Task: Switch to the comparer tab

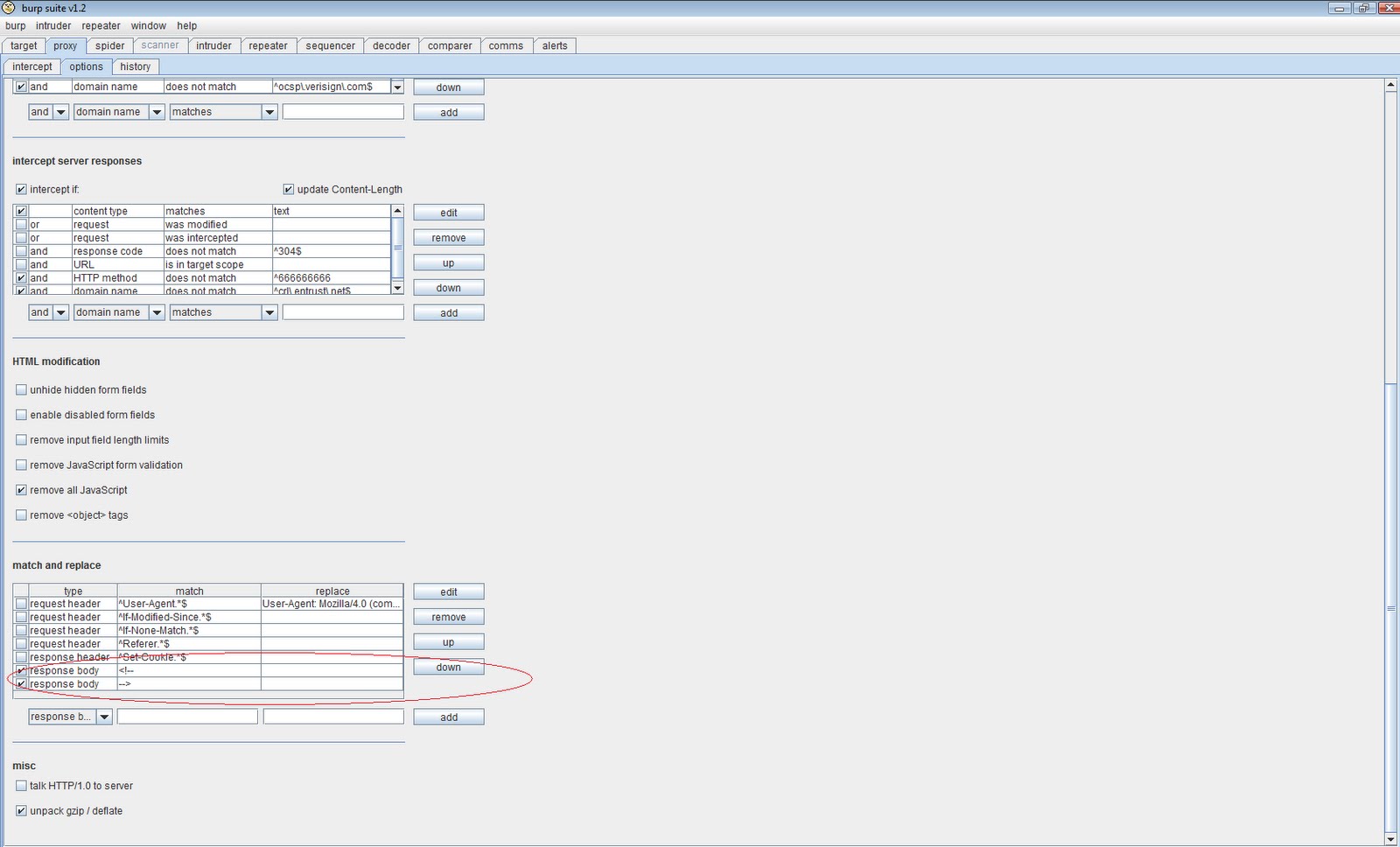Action: 450,45
